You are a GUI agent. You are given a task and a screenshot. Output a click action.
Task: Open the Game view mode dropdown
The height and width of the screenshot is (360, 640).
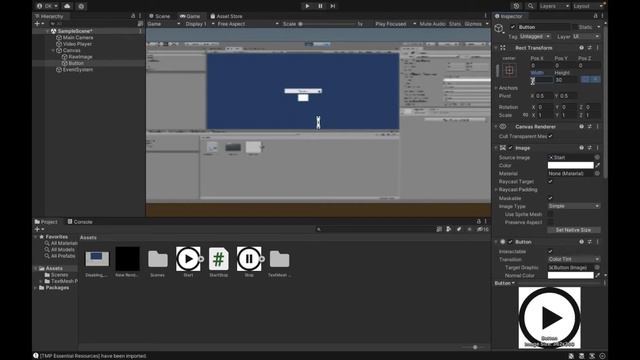pos(163,24)
